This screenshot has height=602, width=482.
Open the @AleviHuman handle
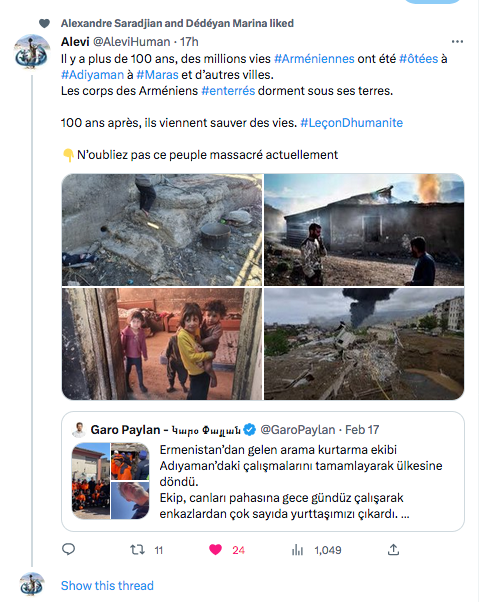[131, 41]
